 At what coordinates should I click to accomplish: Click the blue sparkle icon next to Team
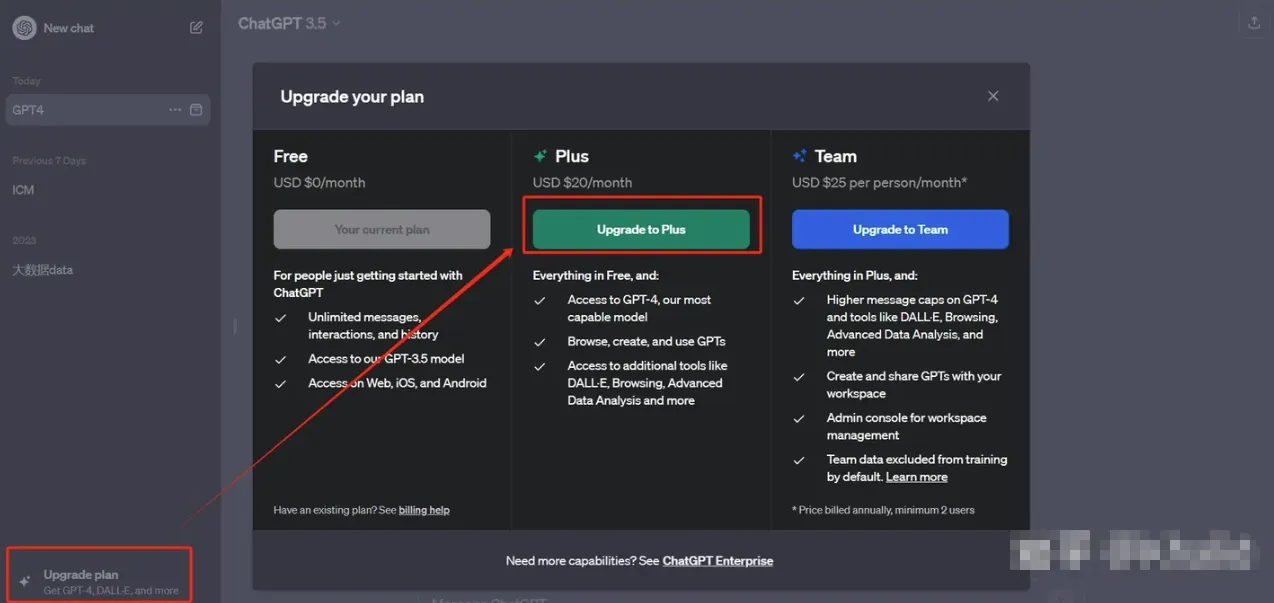tap(799, 156)
